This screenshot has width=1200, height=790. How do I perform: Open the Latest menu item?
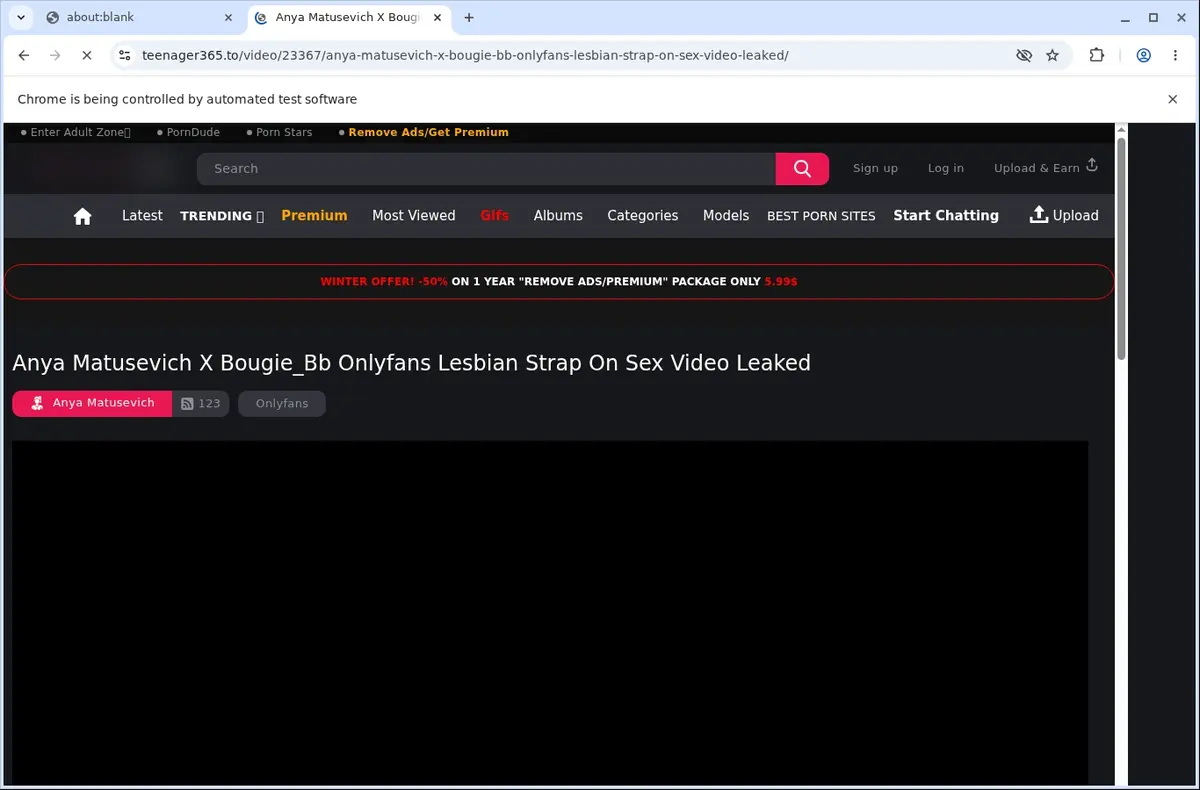[x=142, y=215]
